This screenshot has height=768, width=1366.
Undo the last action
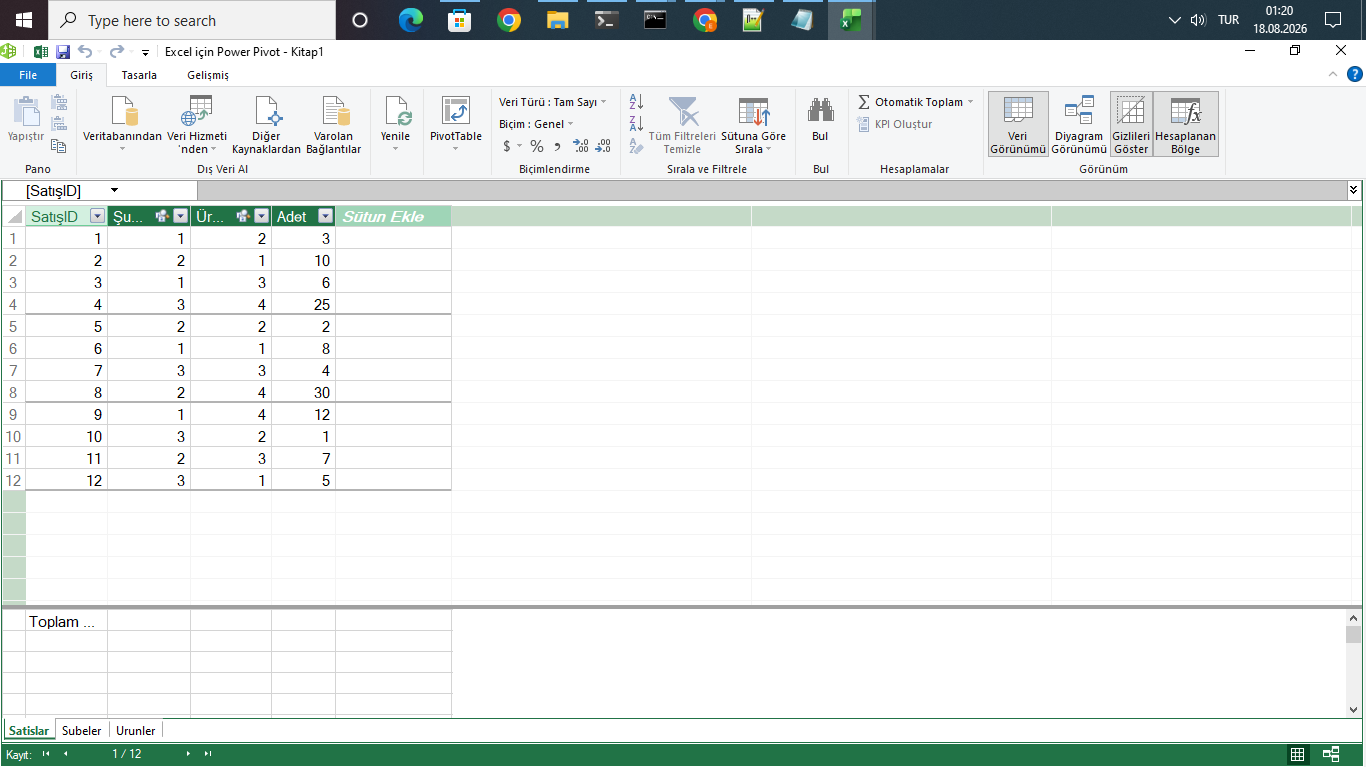coord(85,52)
